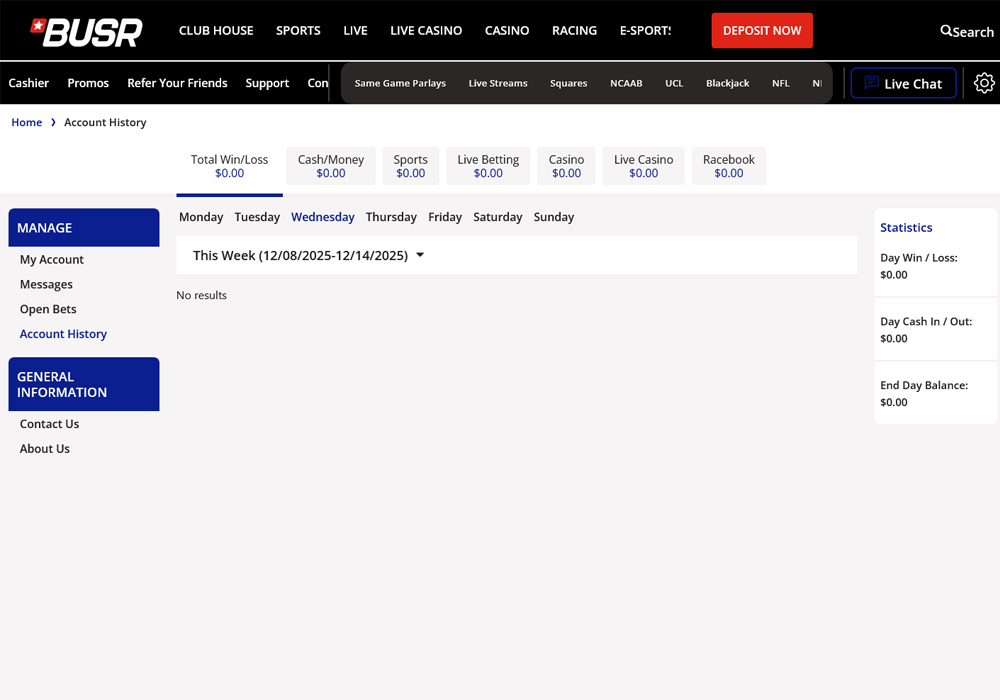Show the Racebook history tab

tap(728, 166)
